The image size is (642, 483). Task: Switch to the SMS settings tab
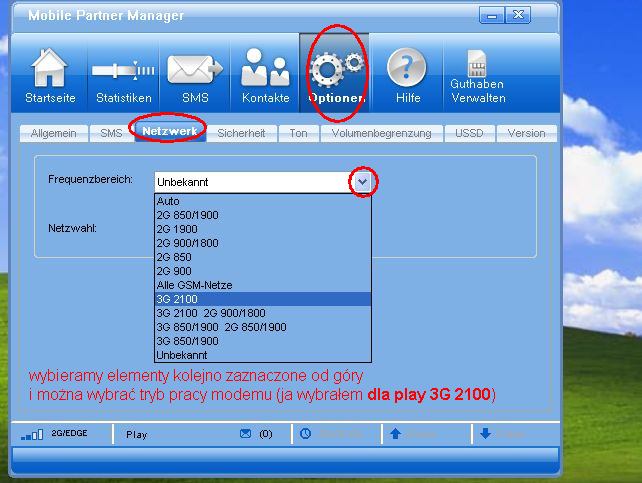point(111,133)
